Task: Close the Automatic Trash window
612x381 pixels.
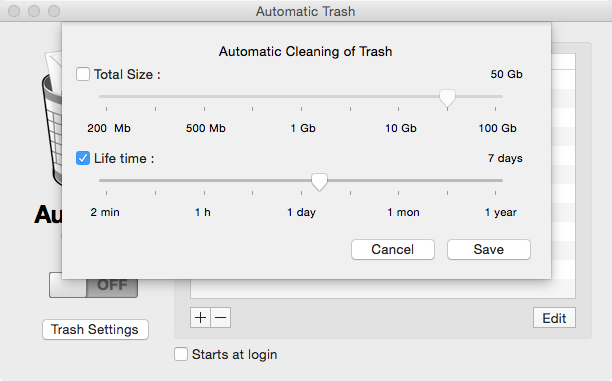Action: pos(14,11)
